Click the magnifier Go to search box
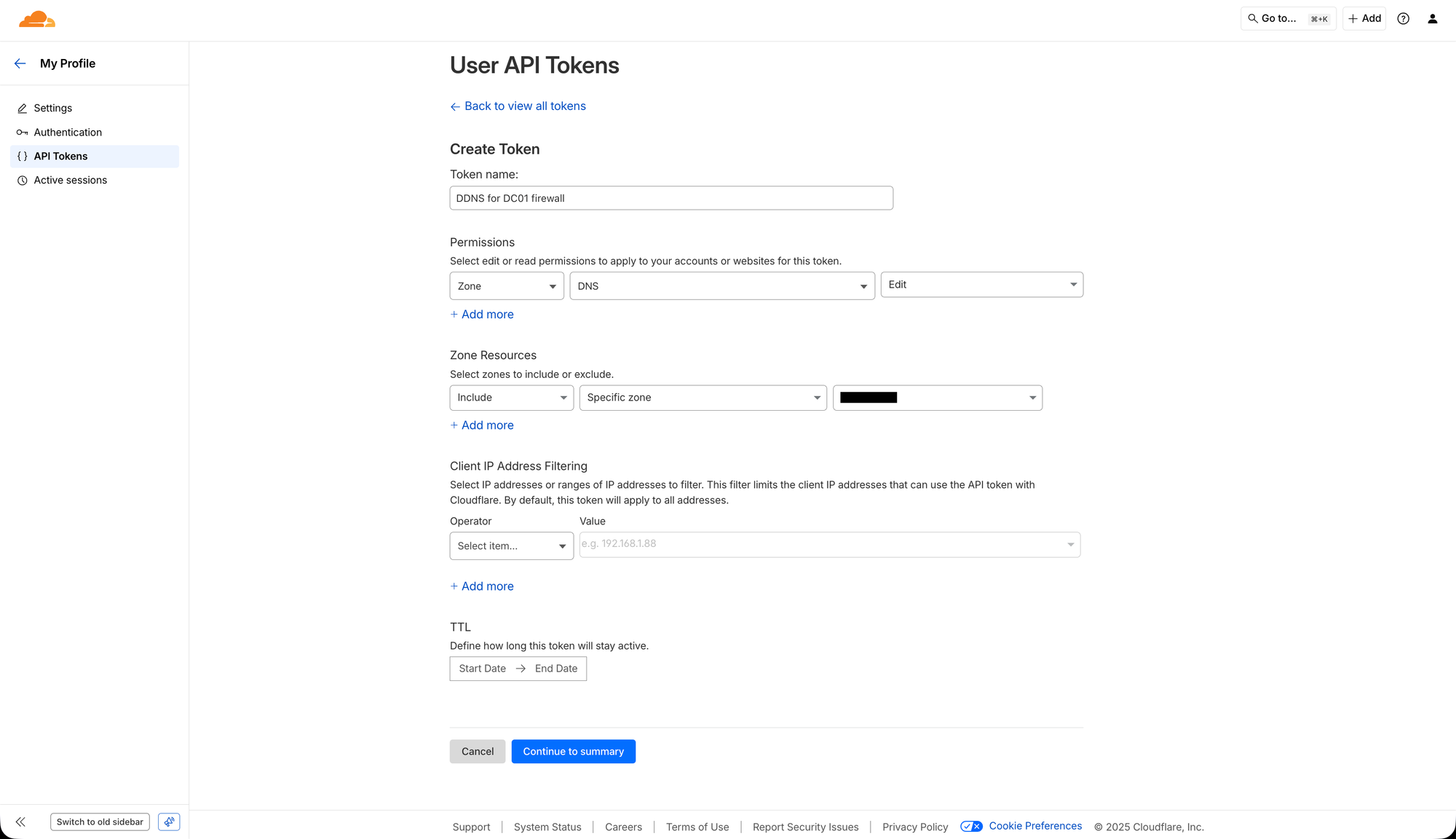 pyautogui.click(x=1287, y=19)
